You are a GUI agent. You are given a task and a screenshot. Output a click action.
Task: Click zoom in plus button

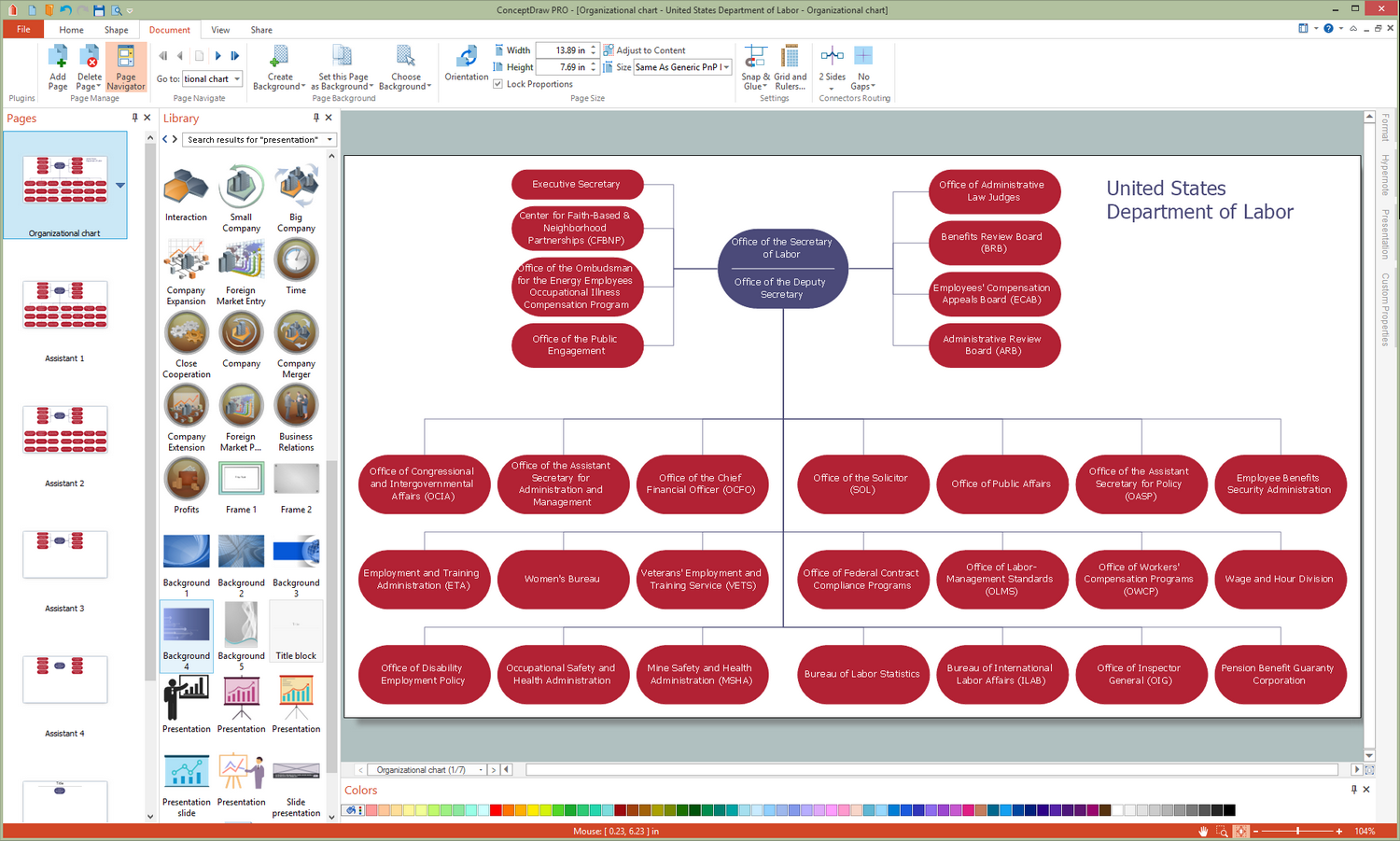(x=1339, y=831)
